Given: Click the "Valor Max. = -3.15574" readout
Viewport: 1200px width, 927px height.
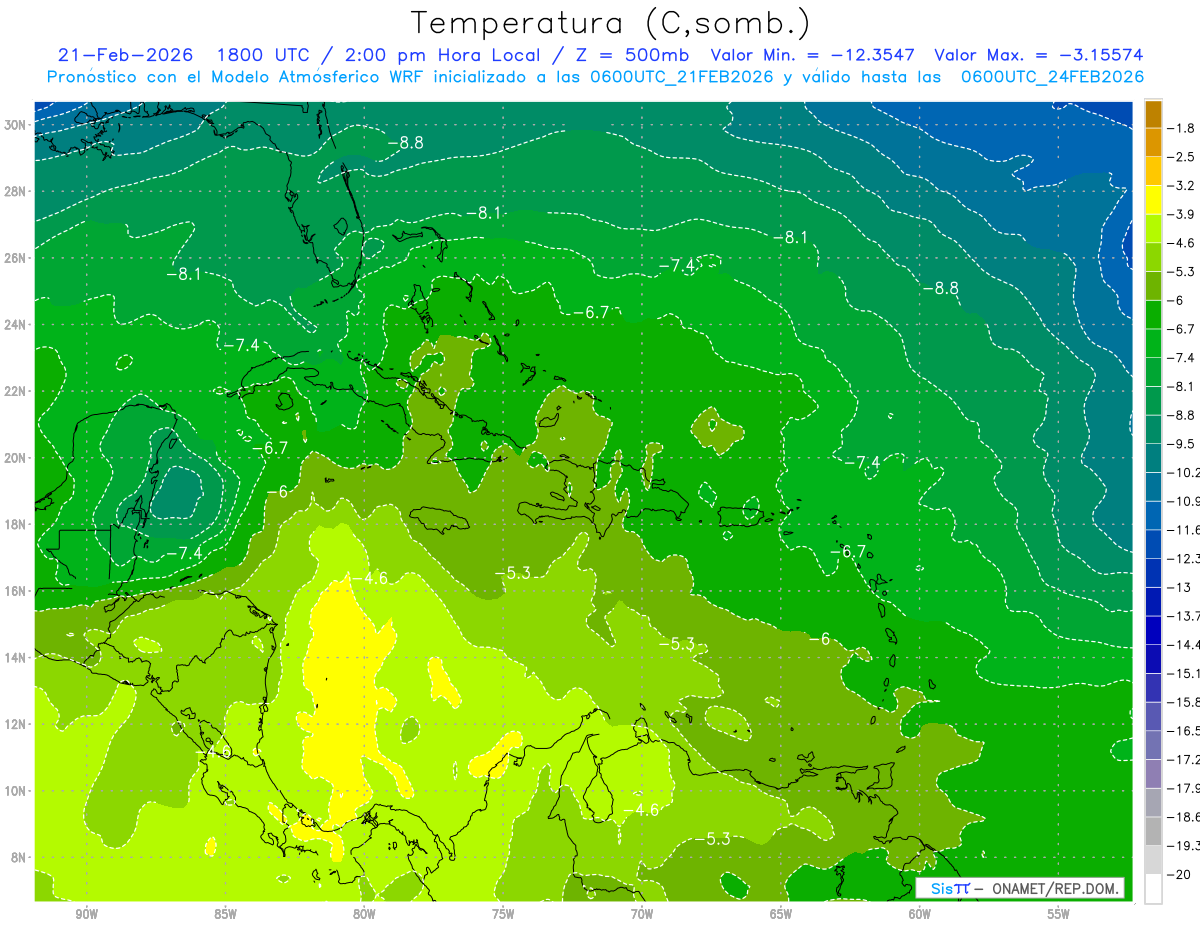Looking at the screenshot, I should pyautogui.click(x=1038, y=55).
